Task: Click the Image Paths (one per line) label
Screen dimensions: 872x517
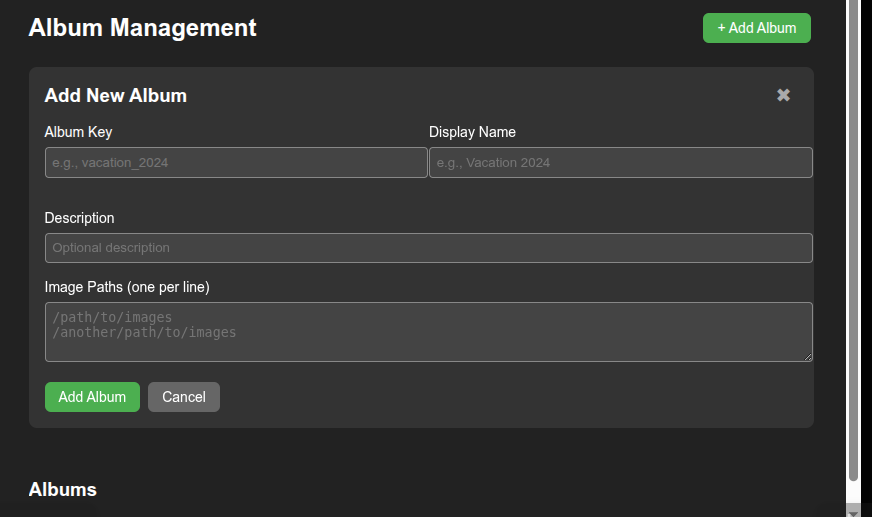Action: pos(127,287)
